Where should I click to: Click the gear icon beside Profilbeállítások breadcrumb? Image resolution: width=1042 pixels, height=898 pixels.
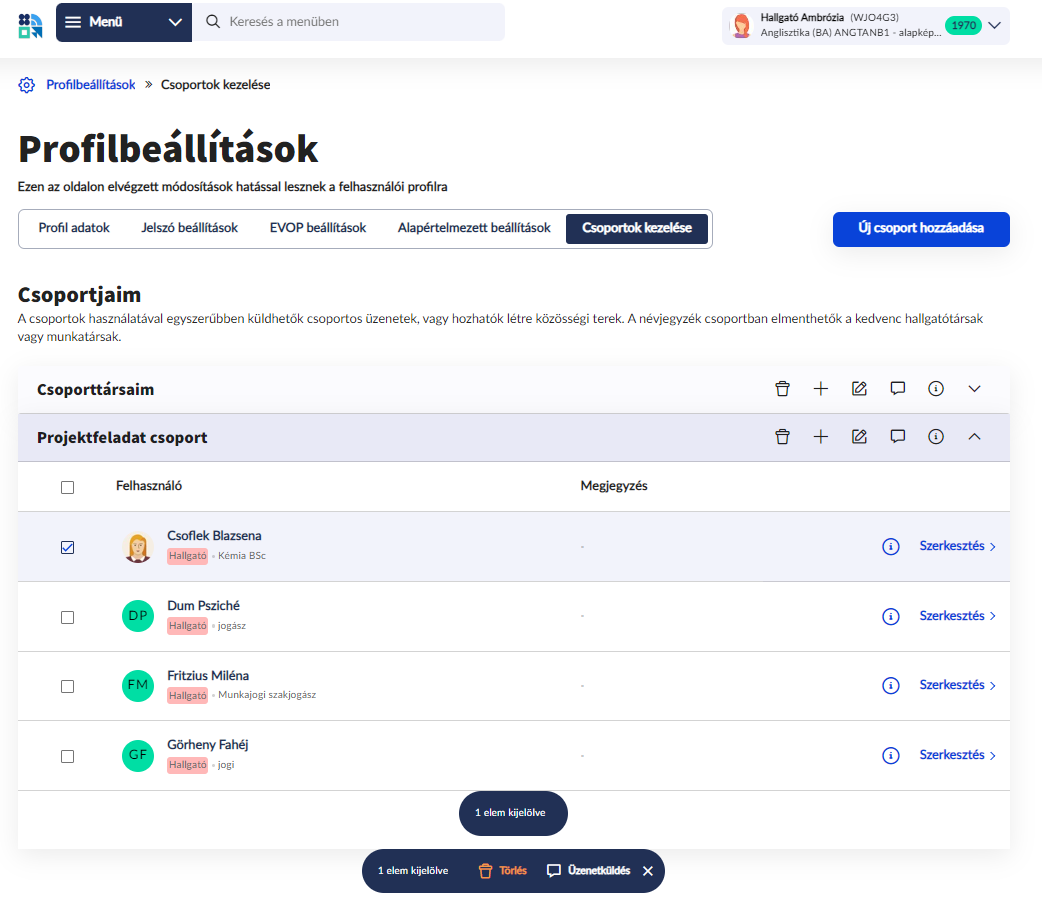pos(27,85)
